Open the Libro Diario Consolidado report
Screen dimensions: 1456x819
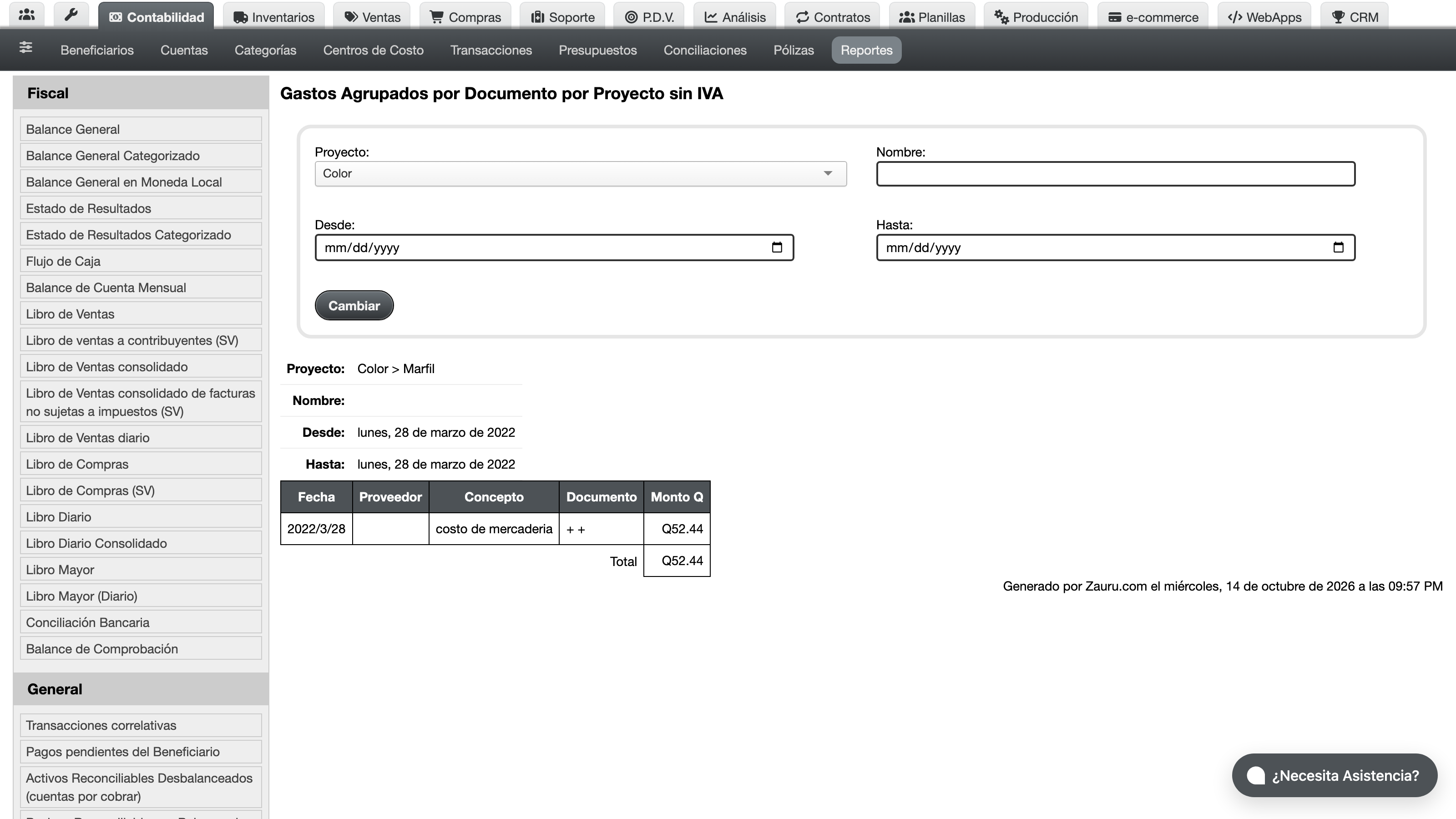tap(141, 543)
